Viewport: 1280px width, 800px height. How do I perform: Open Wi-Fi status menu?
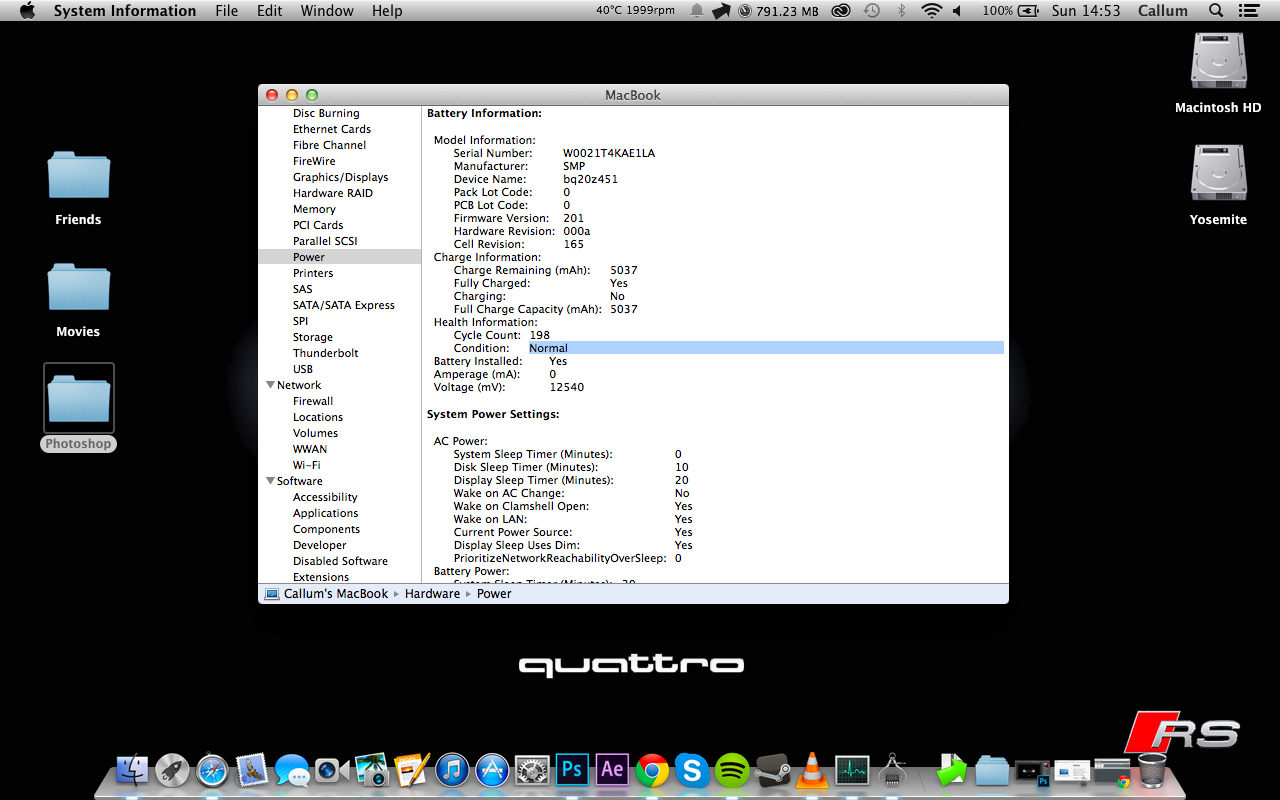[932, 11]
